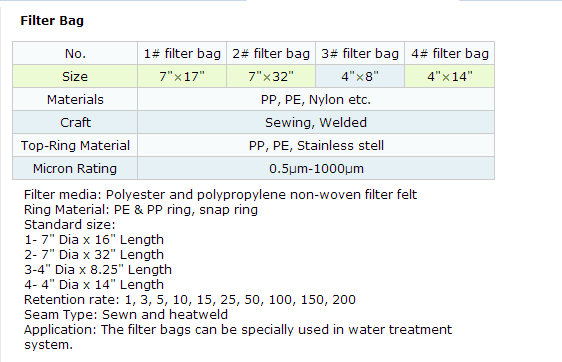This screenshot has height=362, width=562.
Task: Click the Retention rate text line
Action: click(190, 300)
